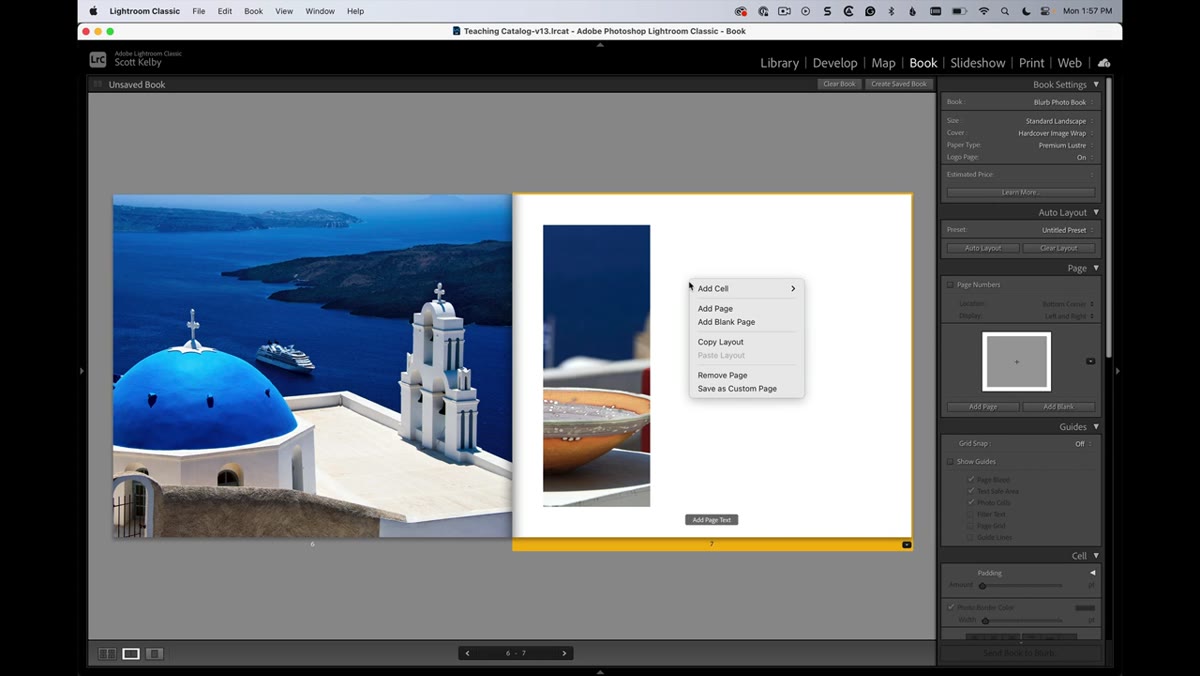The height and width of the screenshot is (676, 1200).
Task: Open Auto Layout Preset dropdown
Action: [x=1067, y=230]
